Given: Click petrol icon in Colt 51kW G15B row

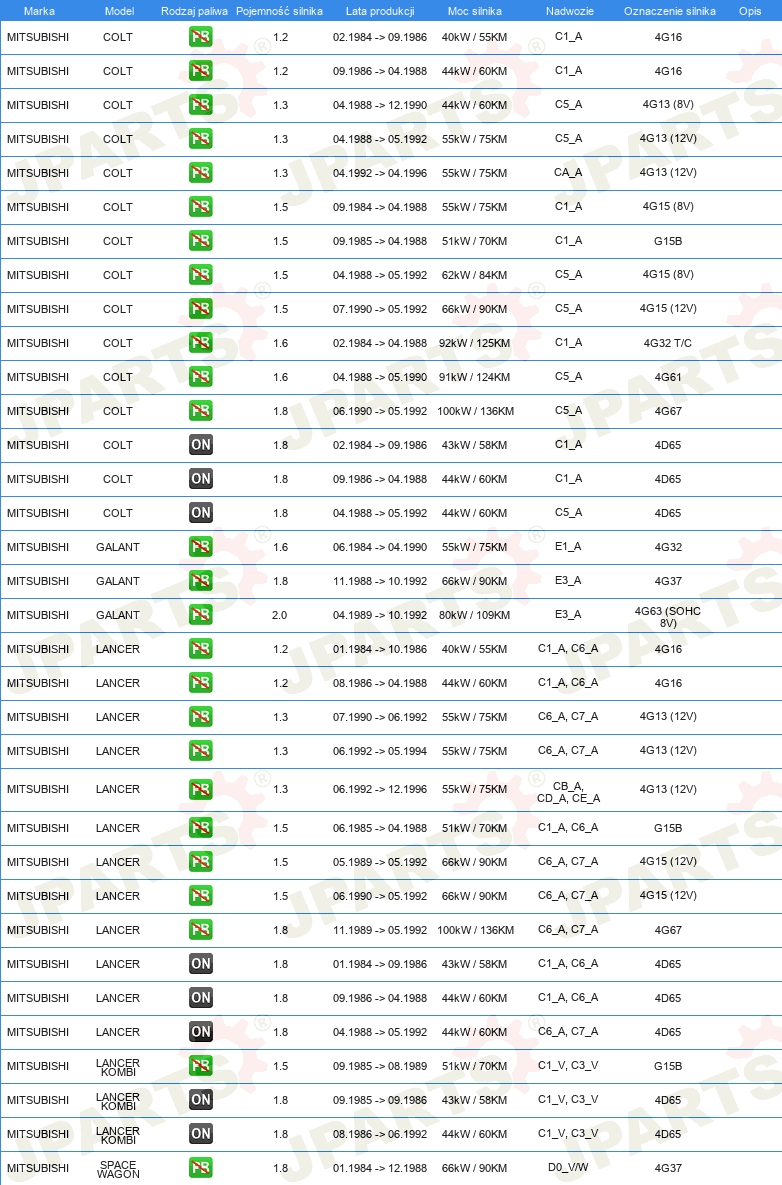Looking at the screenshot, I should [x=200, y=241].
